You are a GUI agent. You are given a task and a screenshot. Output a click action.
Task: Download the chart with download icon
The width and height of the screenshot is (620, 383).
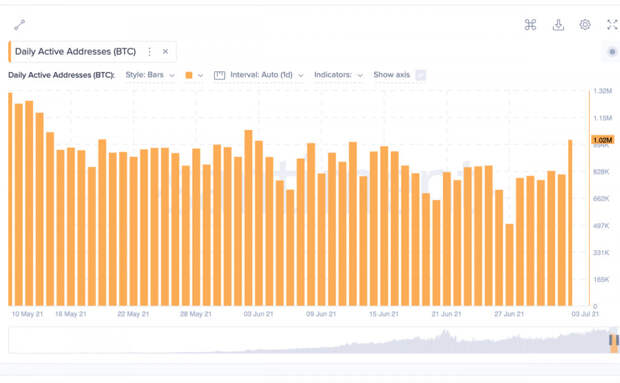558,25
